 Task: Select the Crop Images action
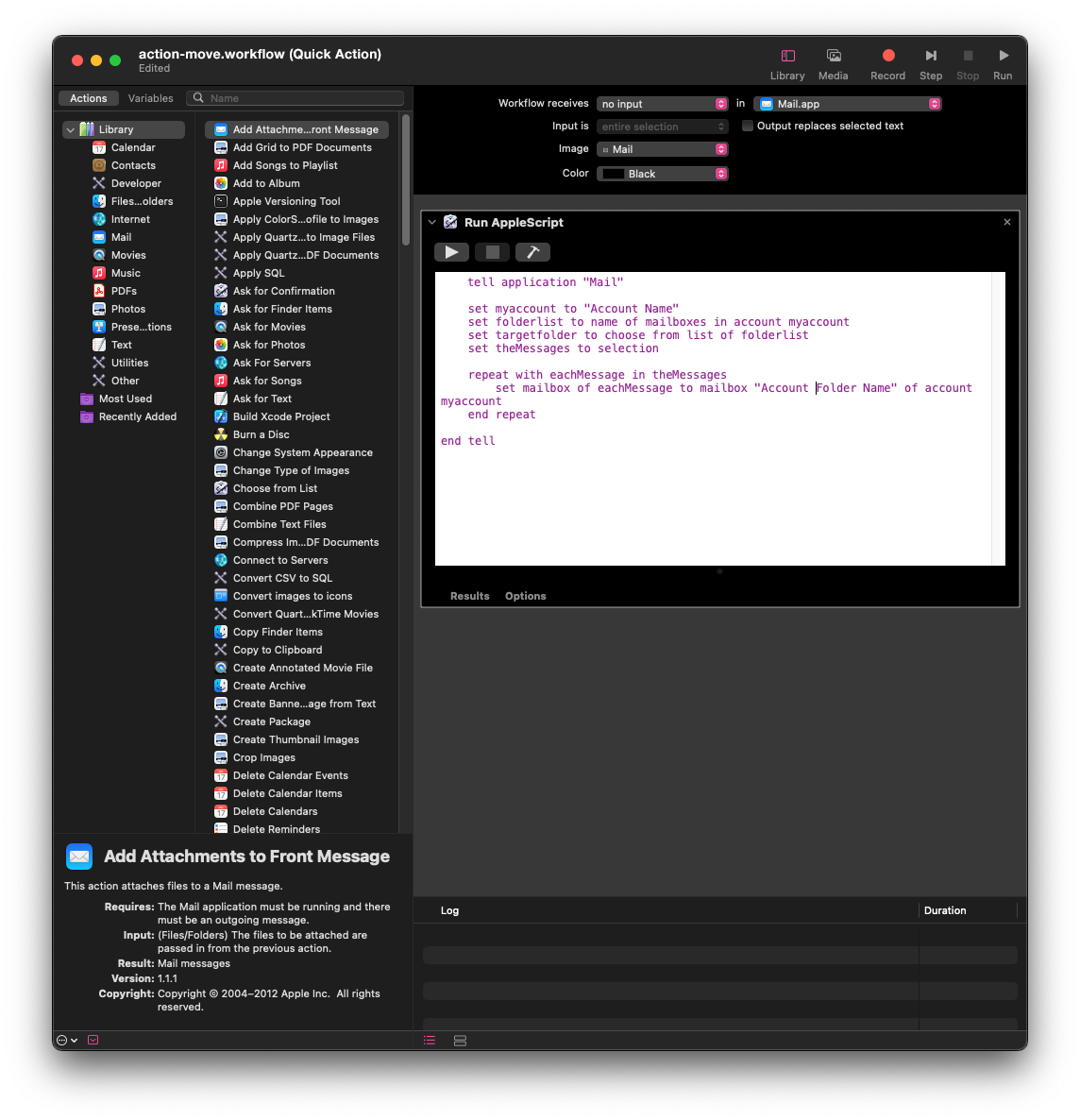(x=255, y=757)
